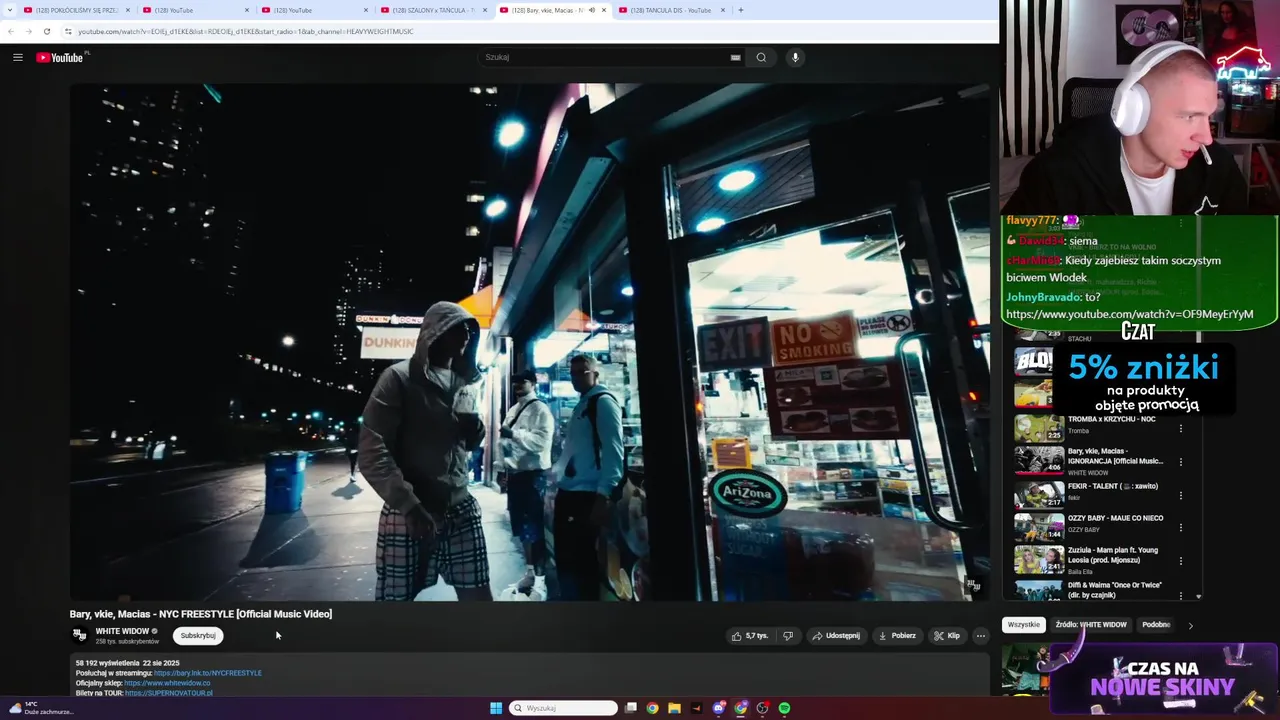Open Spotify from the taskbar

784,708
